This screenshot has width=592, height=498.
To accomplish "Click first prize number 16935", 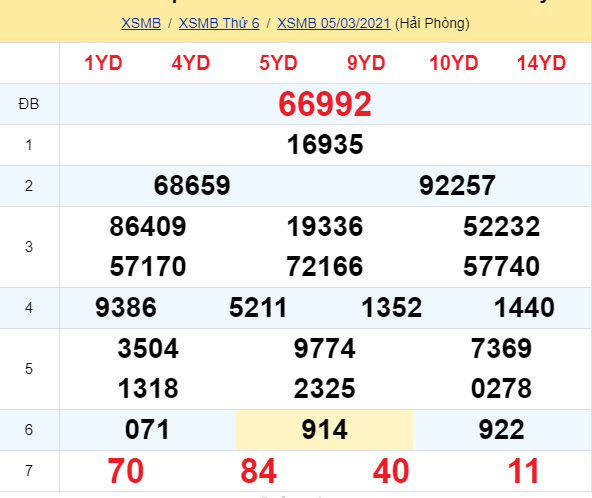I will [325, 145].
